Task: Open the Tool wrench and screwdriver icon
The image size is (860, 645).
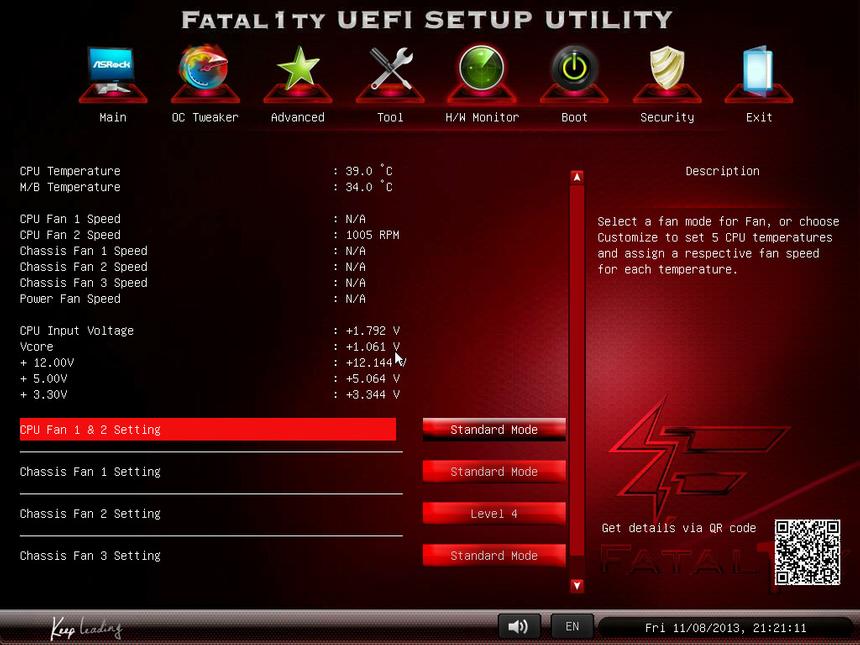Action: point(390,72)
